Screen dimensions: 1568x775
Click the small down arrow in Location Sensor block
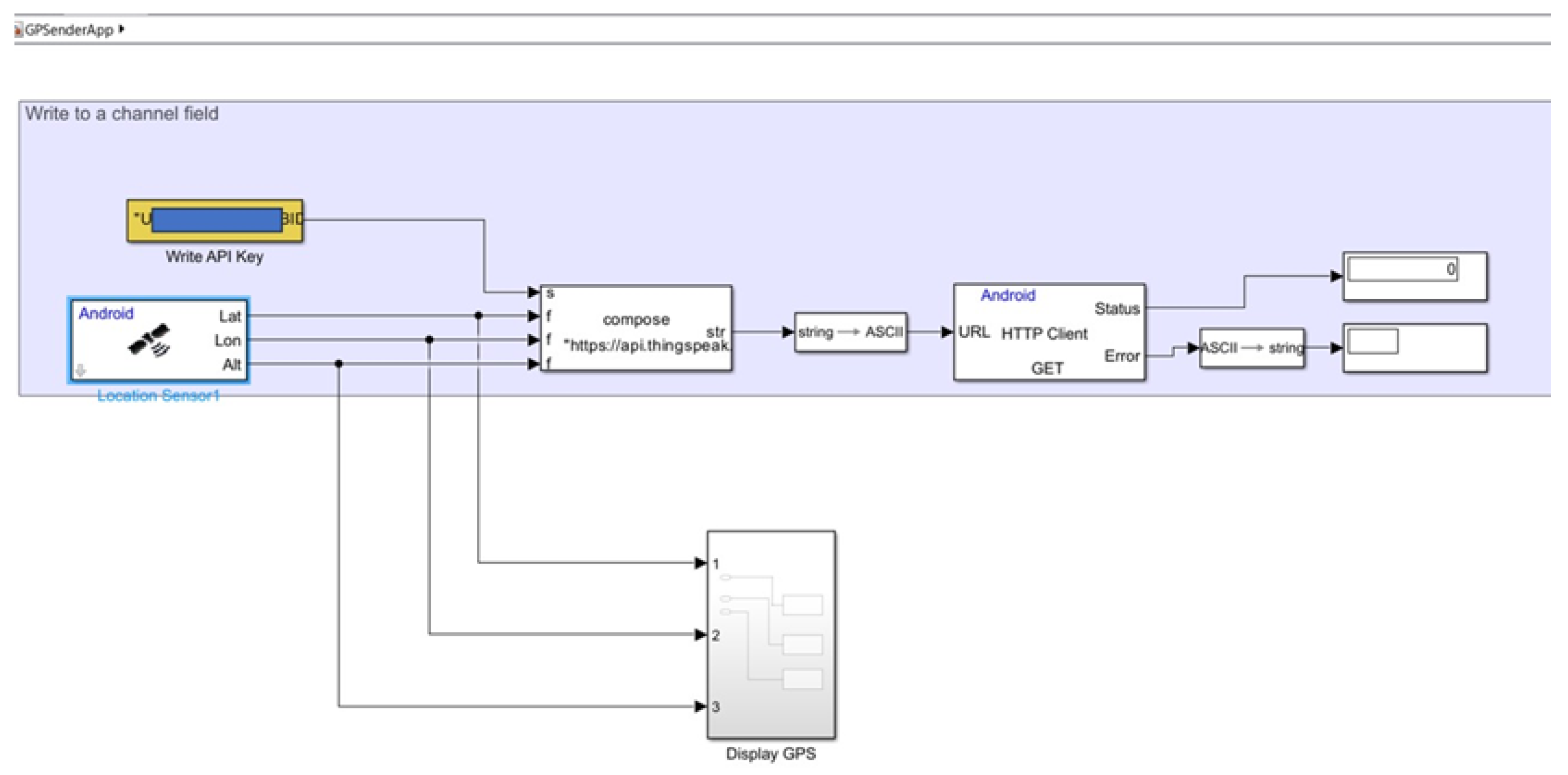[x=80, y=370]
